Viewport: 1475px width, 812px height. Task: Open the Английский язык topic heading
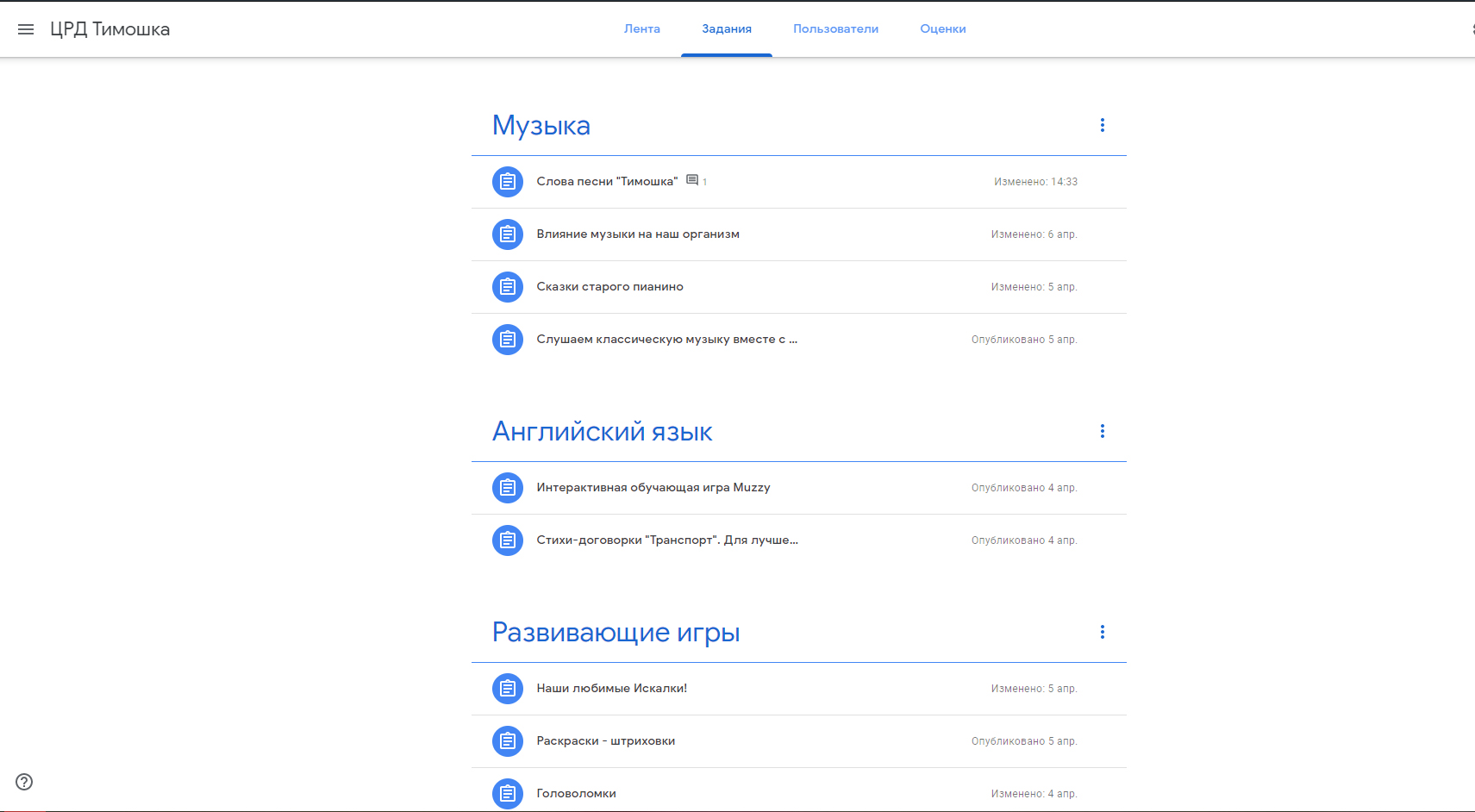pos(603,432)
